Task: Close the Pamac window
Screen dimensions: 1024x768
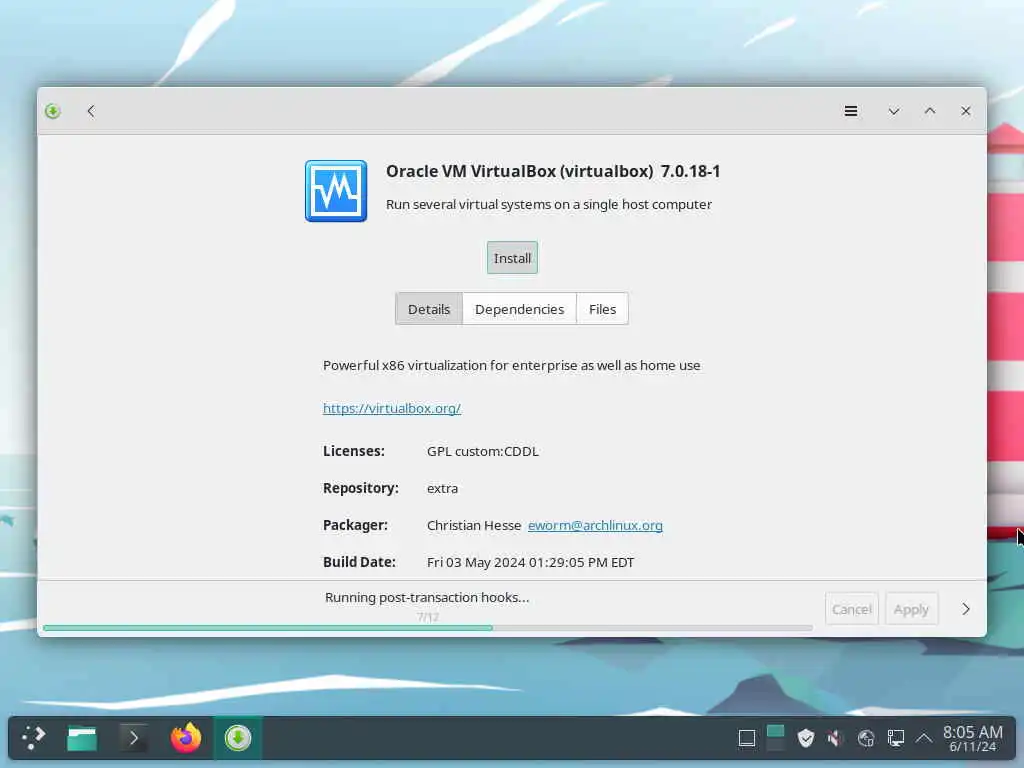Action: (x=966, y=111)
